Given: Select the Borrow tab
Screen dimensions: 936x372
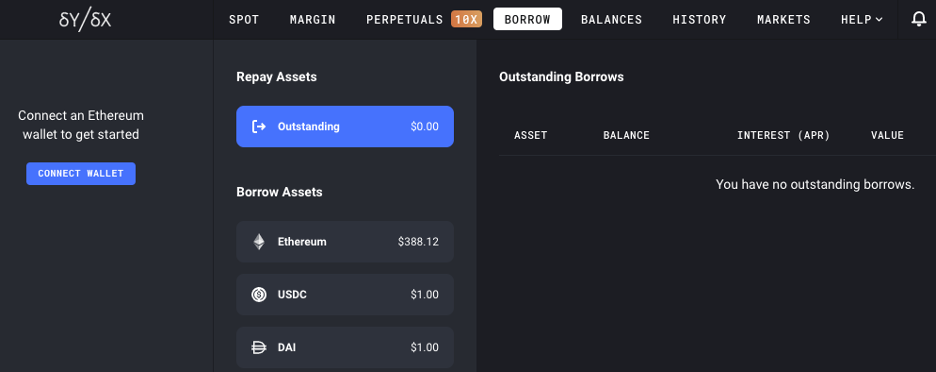Looking at the screenshot, I should 527,19.
